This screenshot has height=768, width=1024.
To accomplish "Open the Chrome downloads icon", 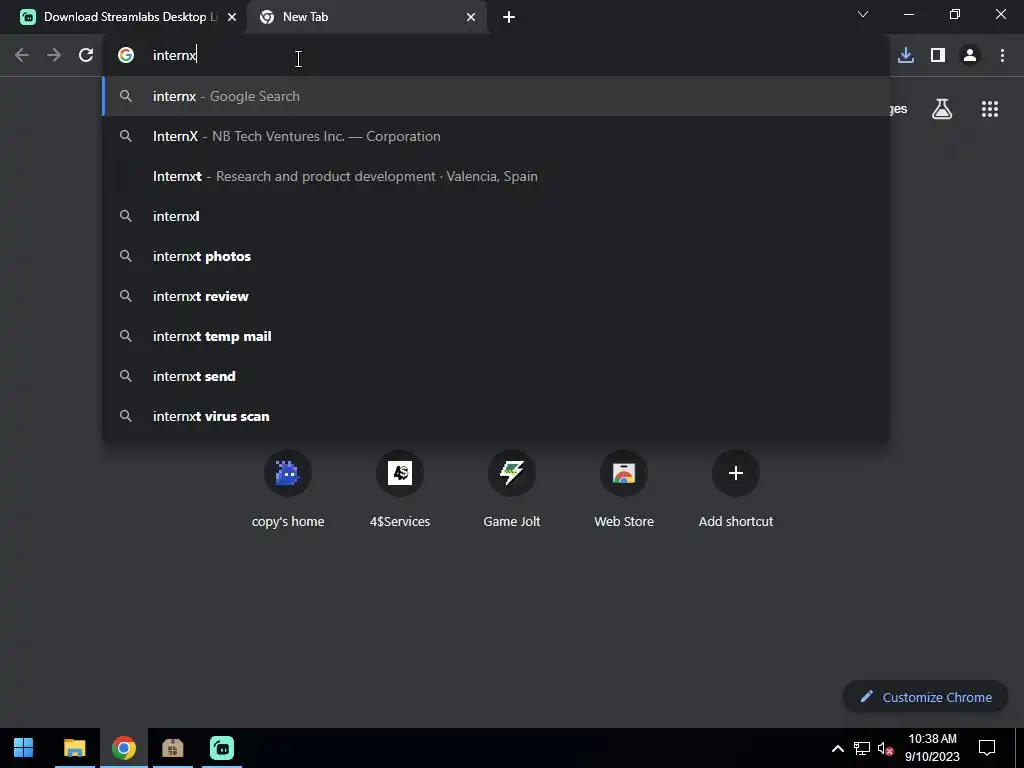I will [x=906, y=56].
